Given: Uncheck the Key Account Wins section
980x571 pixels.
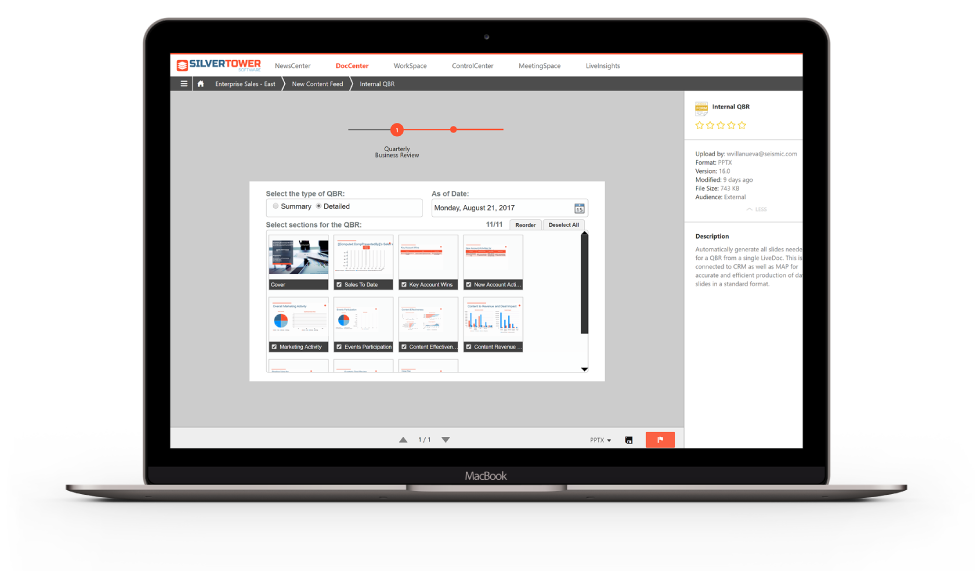Looking at the screenshot, I should (404, 284).
